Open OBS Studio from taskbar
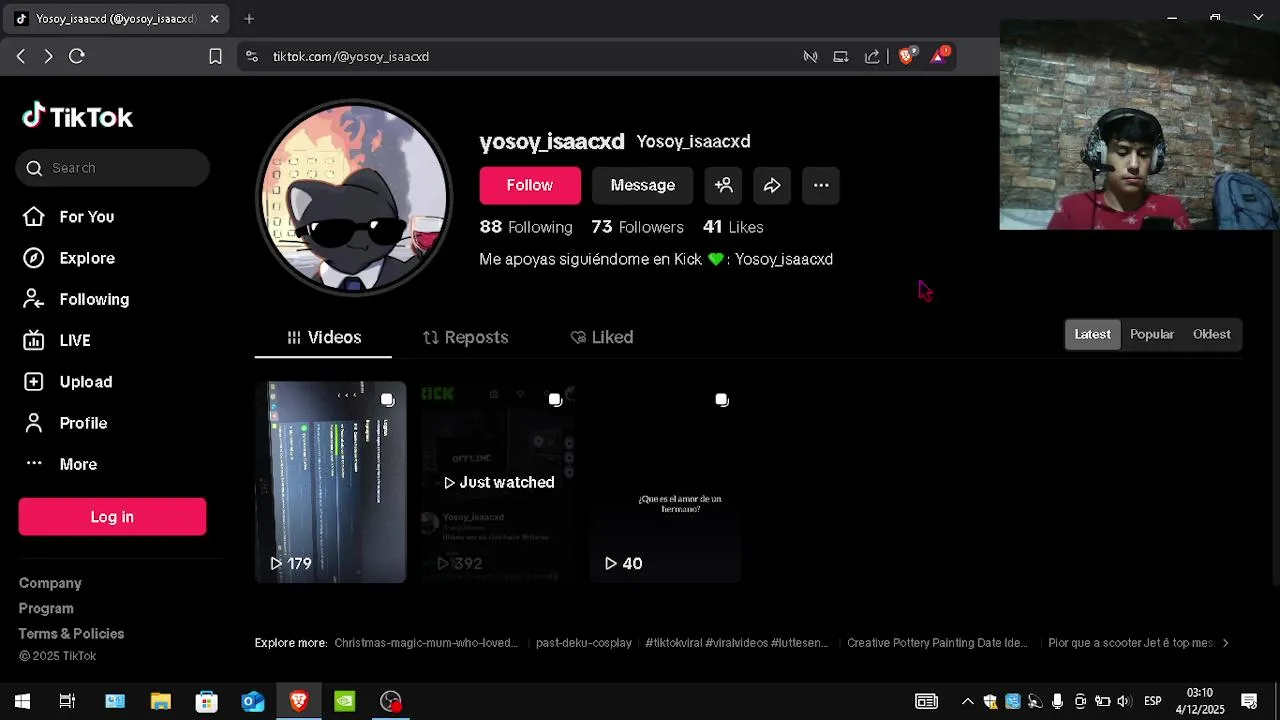Image resolution: width=1280 pixels, height=720 pixels. tap(391, 701)
